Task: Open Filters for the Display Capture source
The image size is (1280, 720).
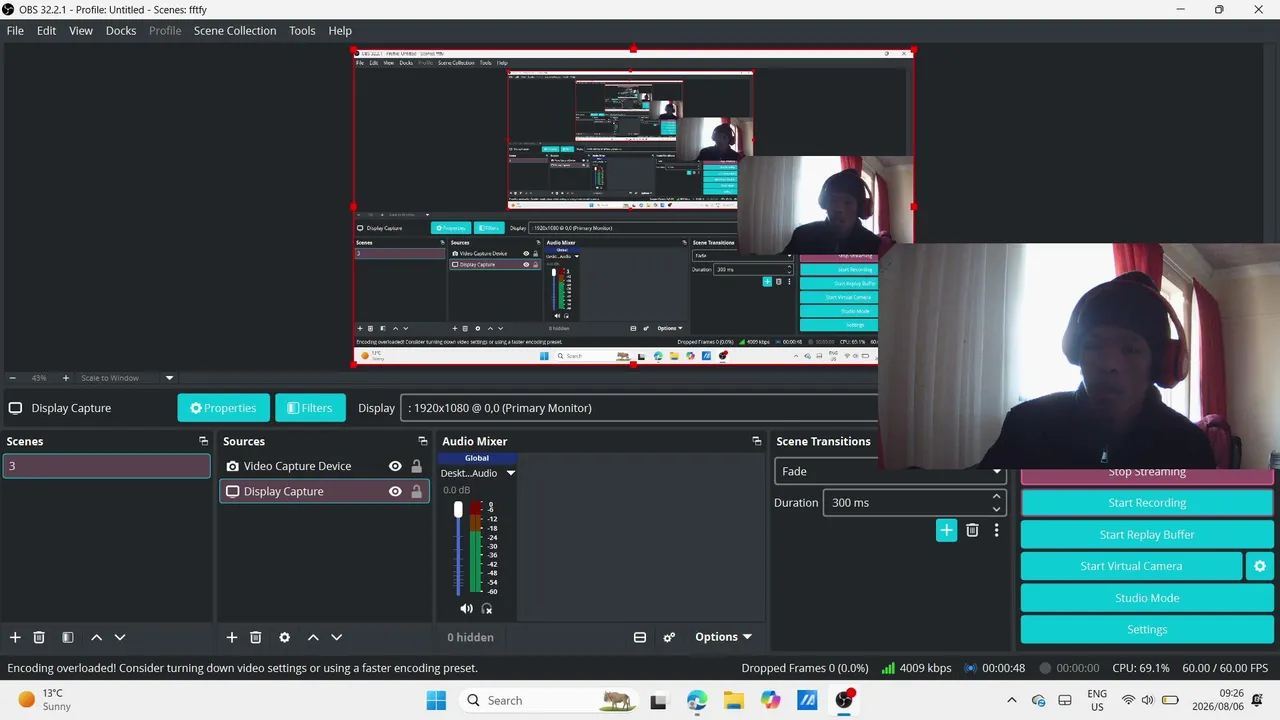Action: pos(310,408)
